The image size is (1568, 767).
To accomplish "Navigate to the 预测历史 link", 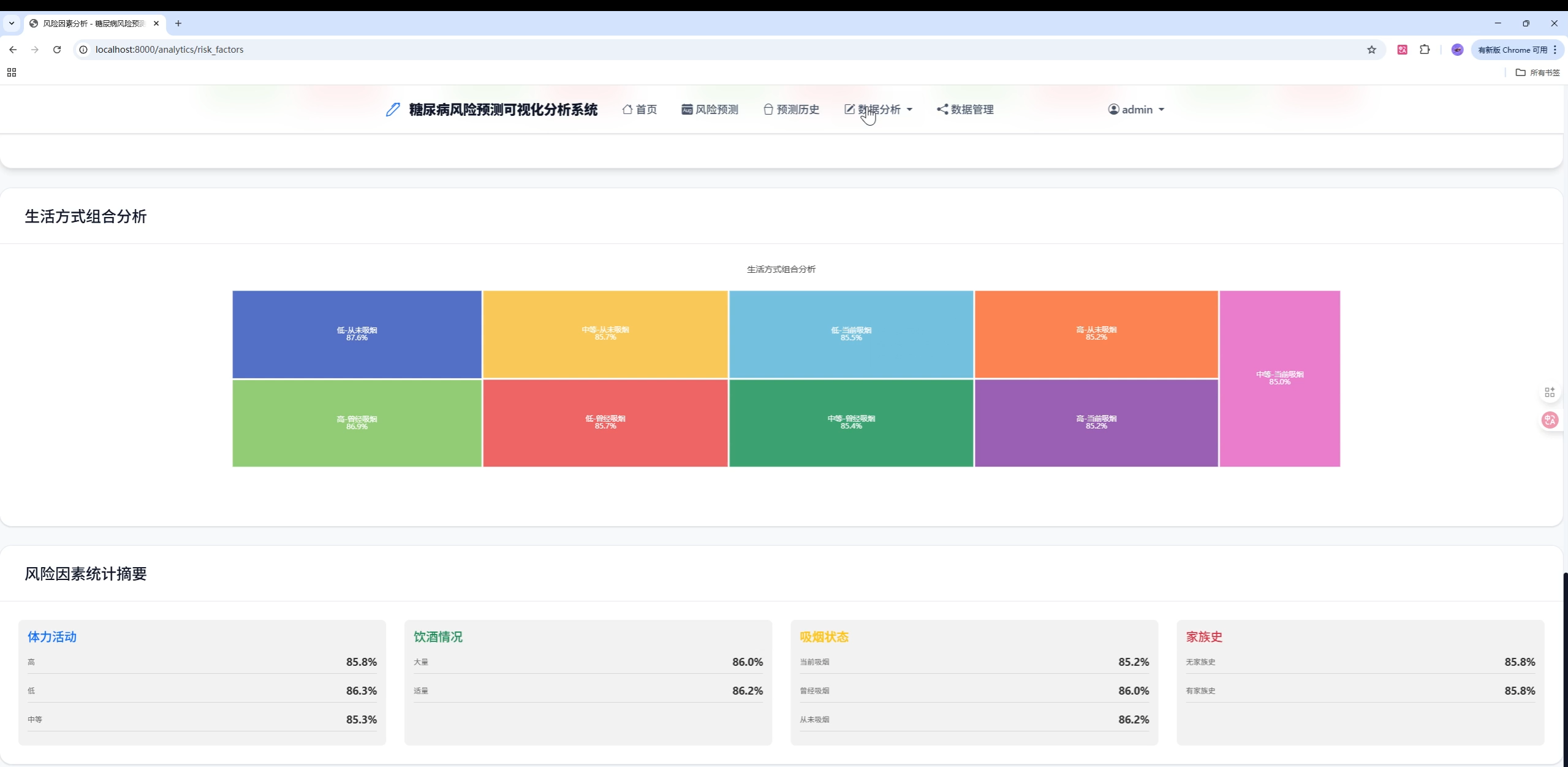I will [x=791, y=110].
